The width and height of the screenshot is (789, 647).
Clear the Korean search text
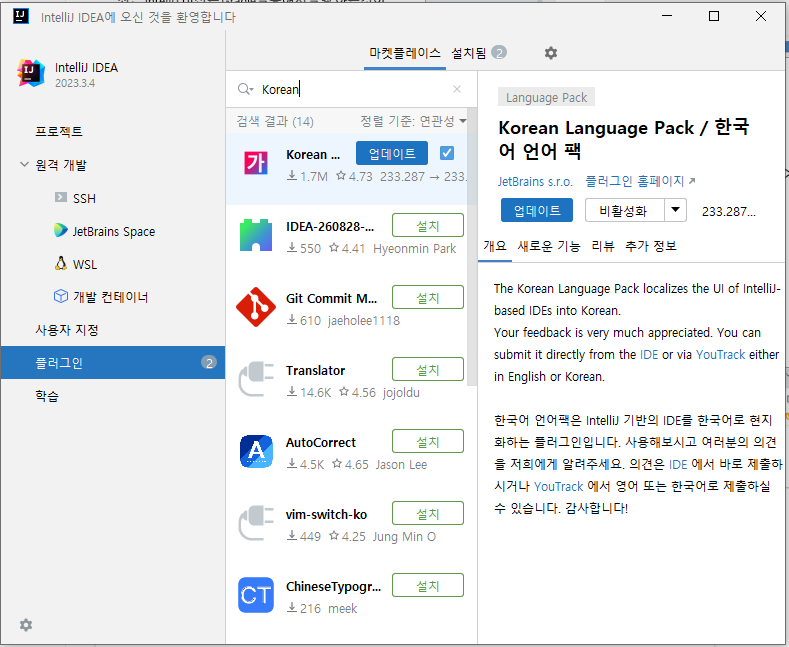(457, 89)
